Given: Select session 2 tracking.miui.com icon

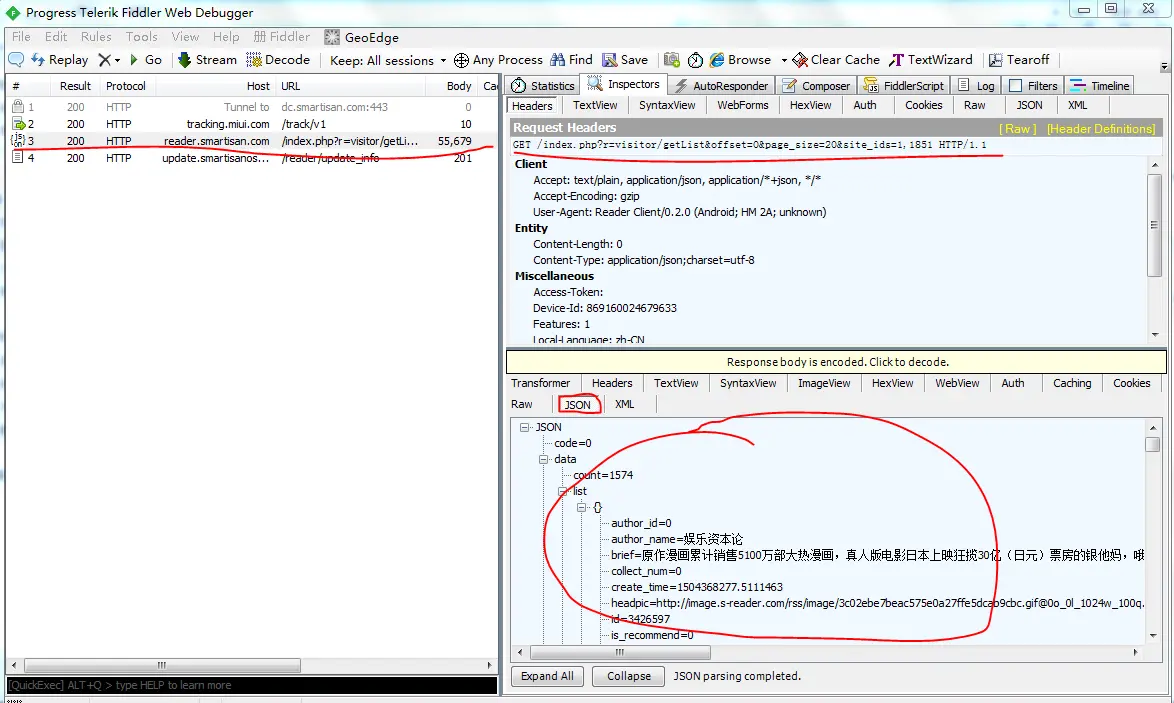Looking at the screenshot, I should tap(19, 124).
